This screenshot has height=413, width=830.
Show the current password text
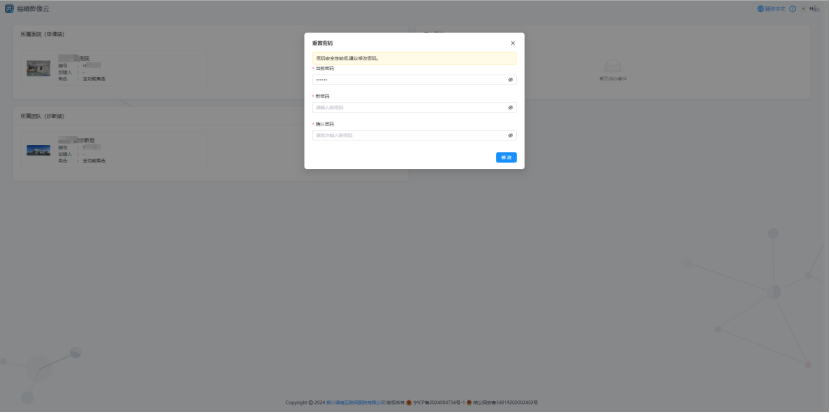click(510, 79)
